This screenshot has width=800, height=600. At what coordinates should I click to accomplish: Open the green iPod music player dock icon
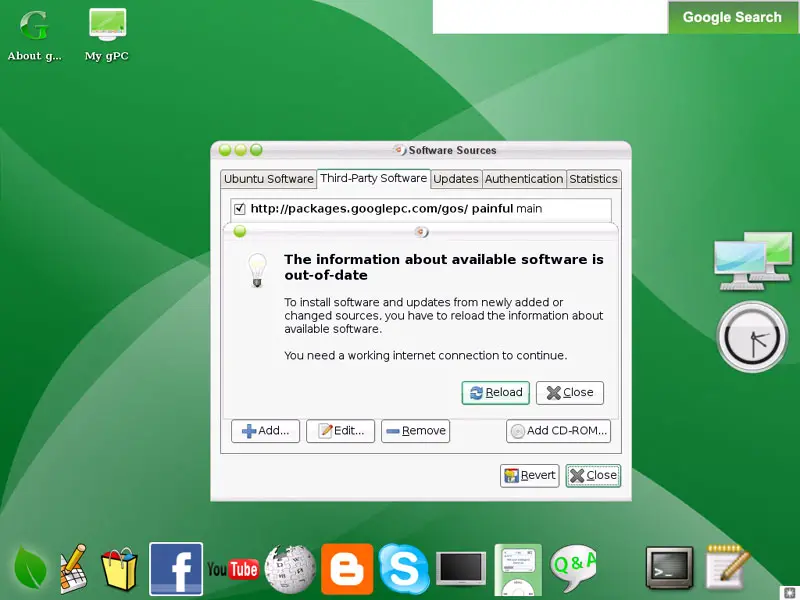[518, 569]
